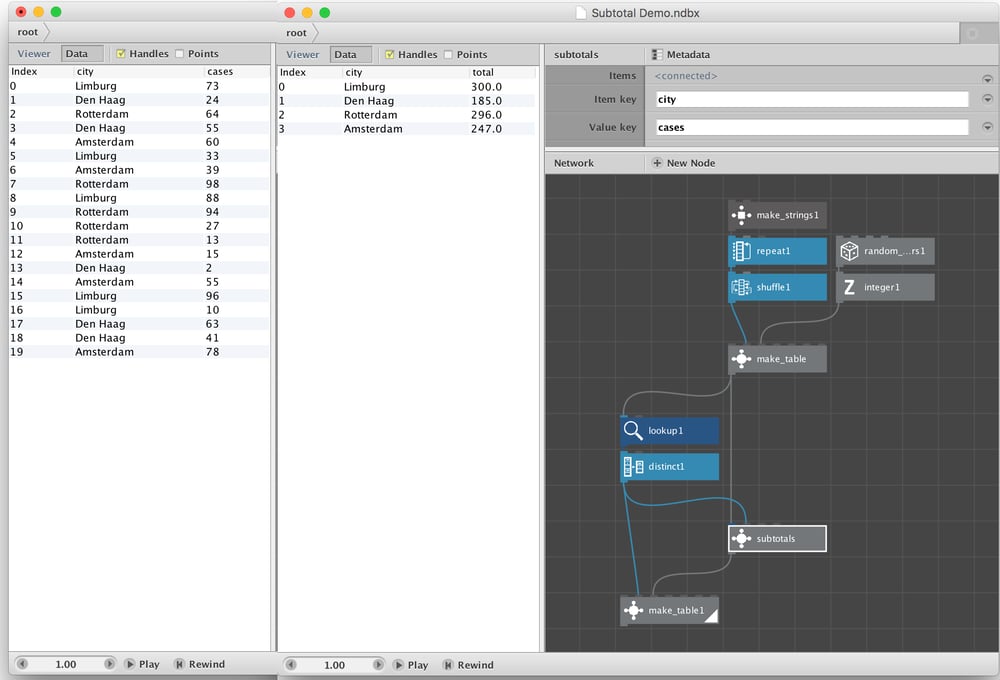Switch to Viewer tab in Subtotal Demo window
This screenshot has width=1000, height=680.
[302, 55]
